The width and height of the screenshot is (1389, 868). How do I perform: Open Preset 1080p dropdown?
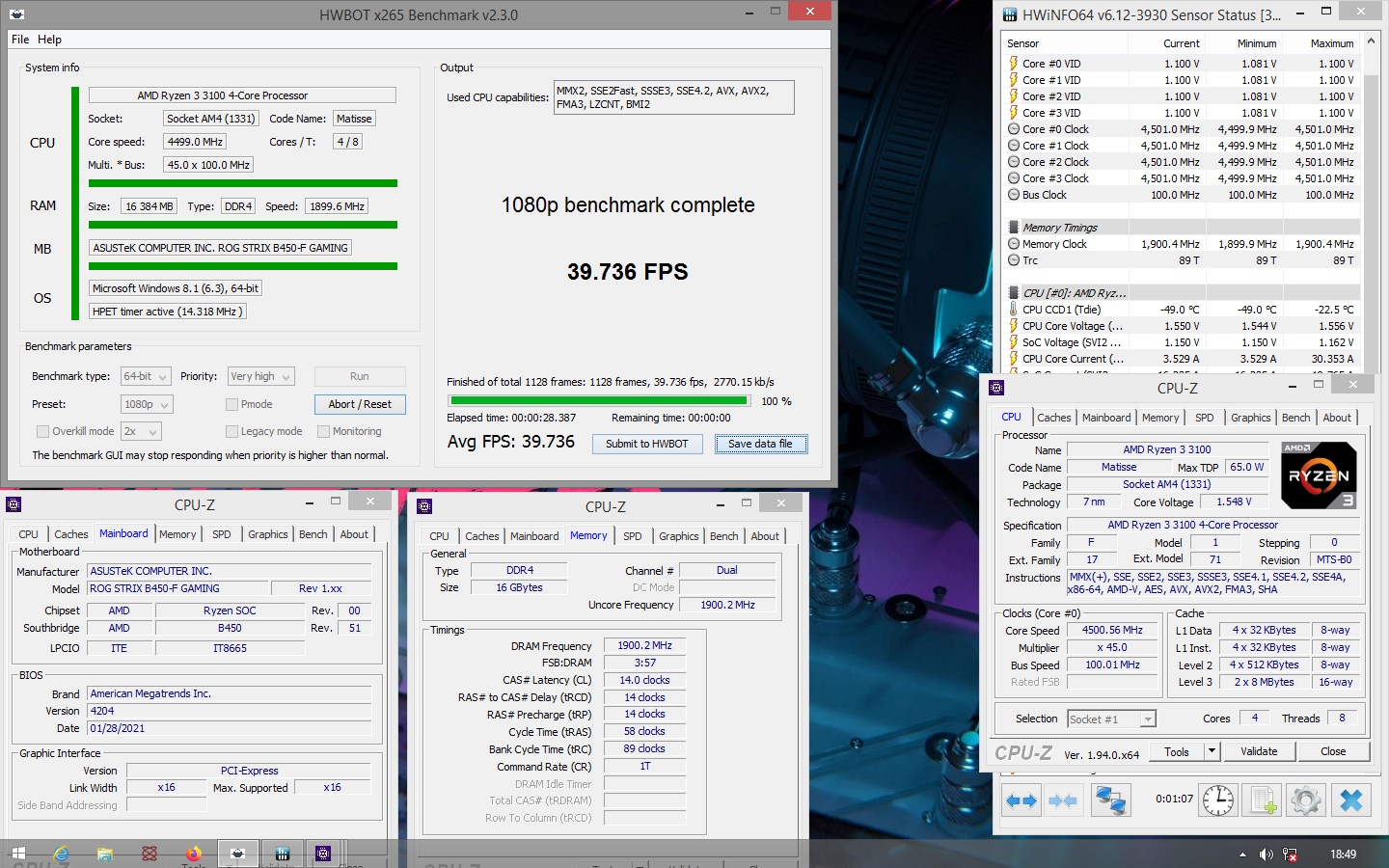pos(147,404)
